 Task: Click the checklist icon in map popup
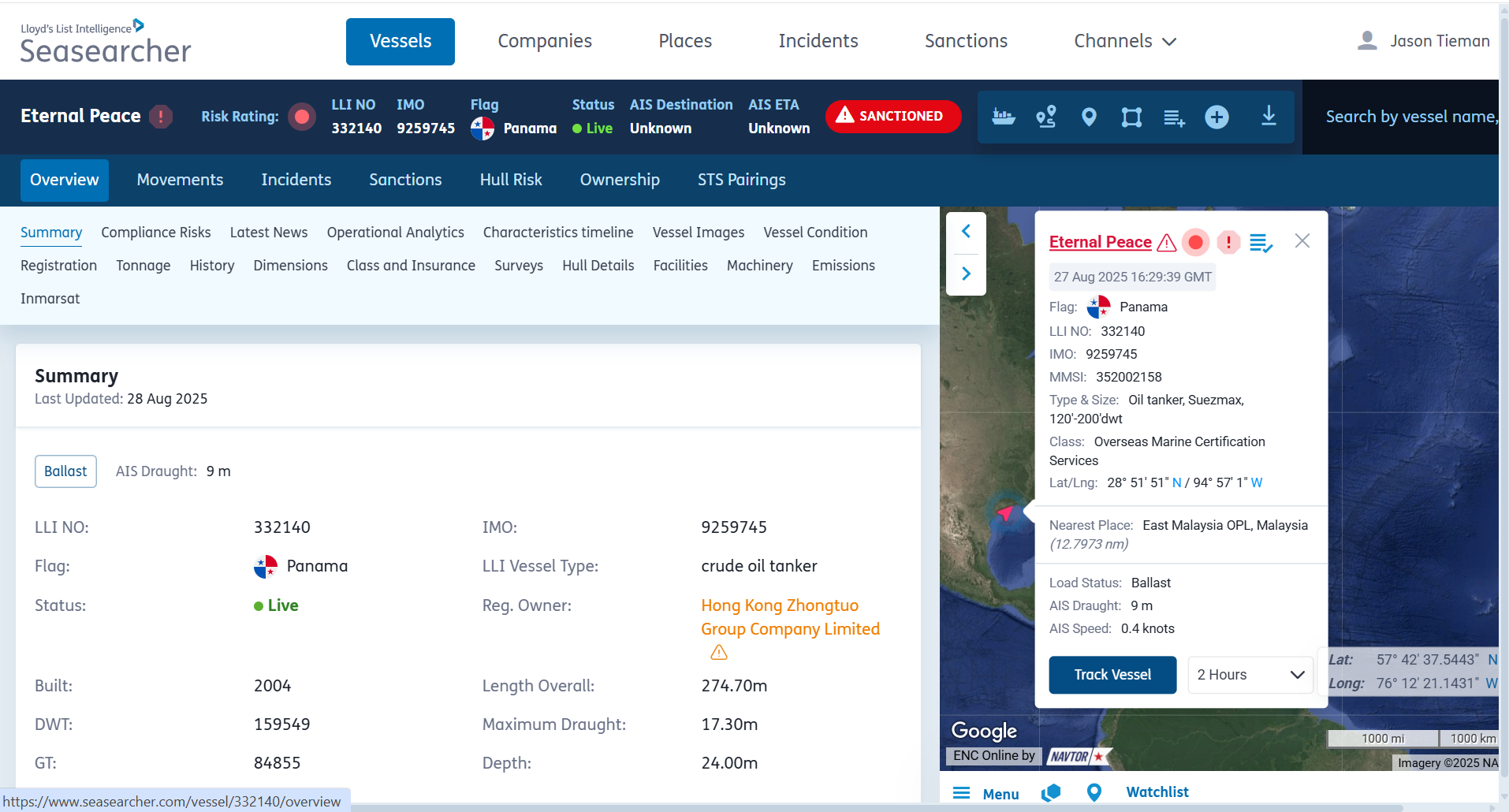click(x=1261, y=243)
